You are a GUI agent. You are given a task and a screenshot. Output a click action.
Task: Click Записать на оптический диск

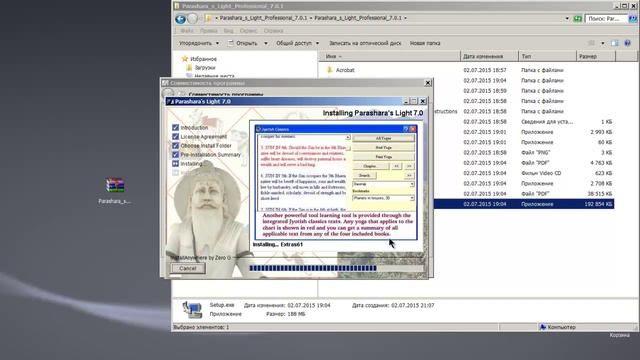tap(365, 43)
